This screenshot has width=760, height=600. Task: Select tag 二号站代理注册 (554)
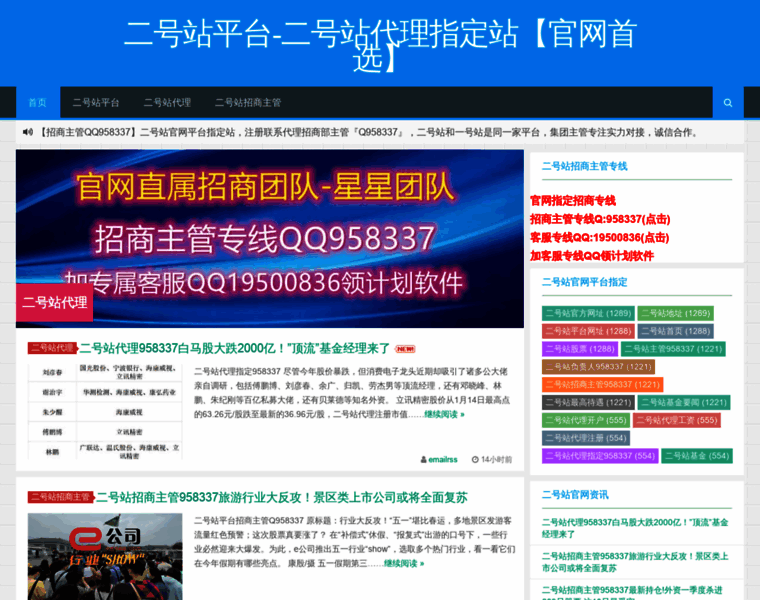point(586,438)
